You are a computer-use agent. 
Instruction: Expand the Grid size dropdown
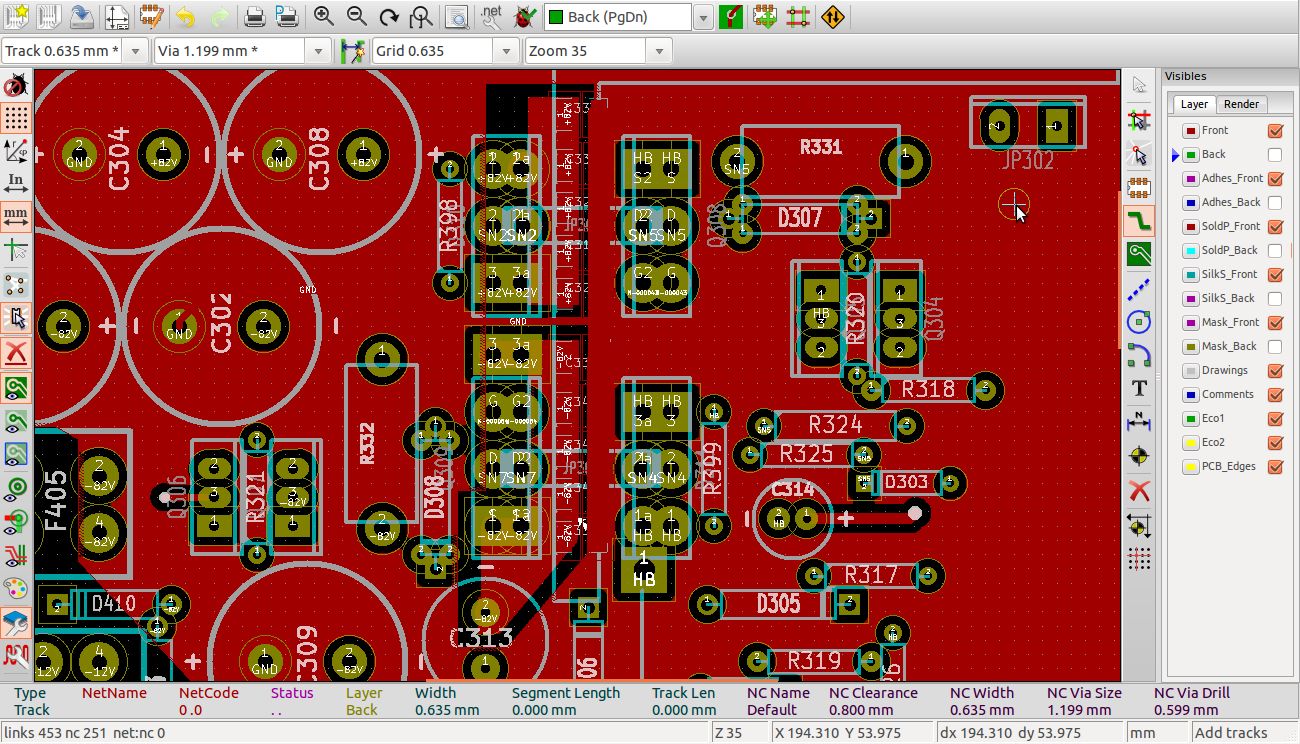click(x=507, y=51)
